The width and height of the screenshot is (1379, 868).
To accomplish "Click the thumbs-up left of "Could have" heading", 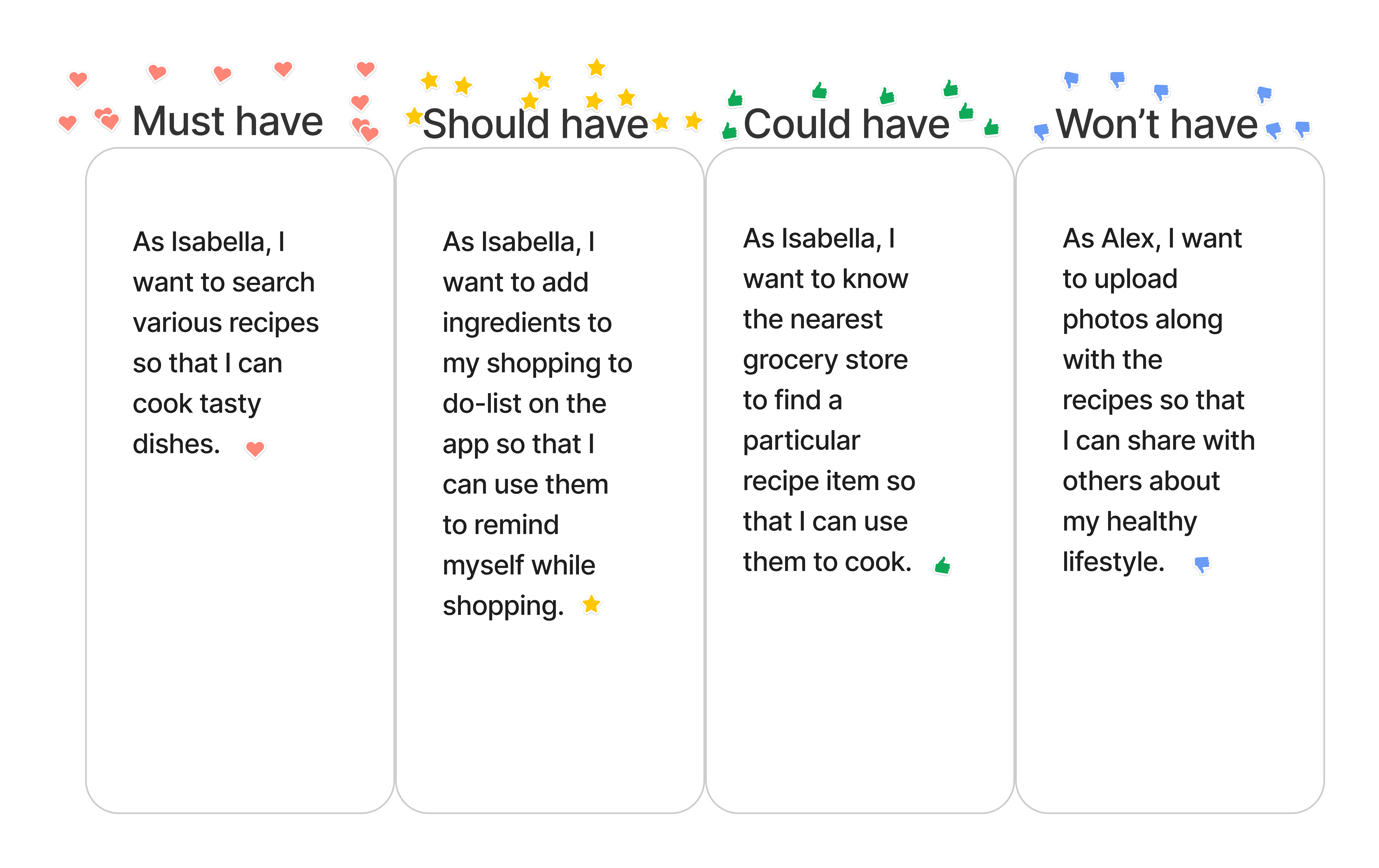I will [x=729, y=131].
